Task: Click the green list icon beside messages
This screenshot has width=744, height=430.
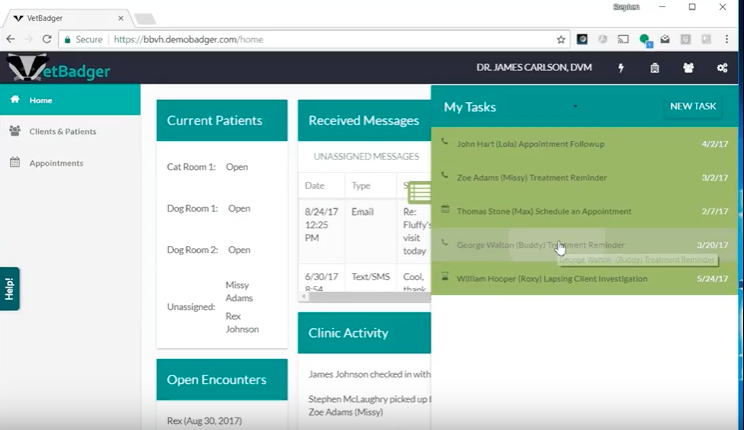Action: (x=419, y=192)
